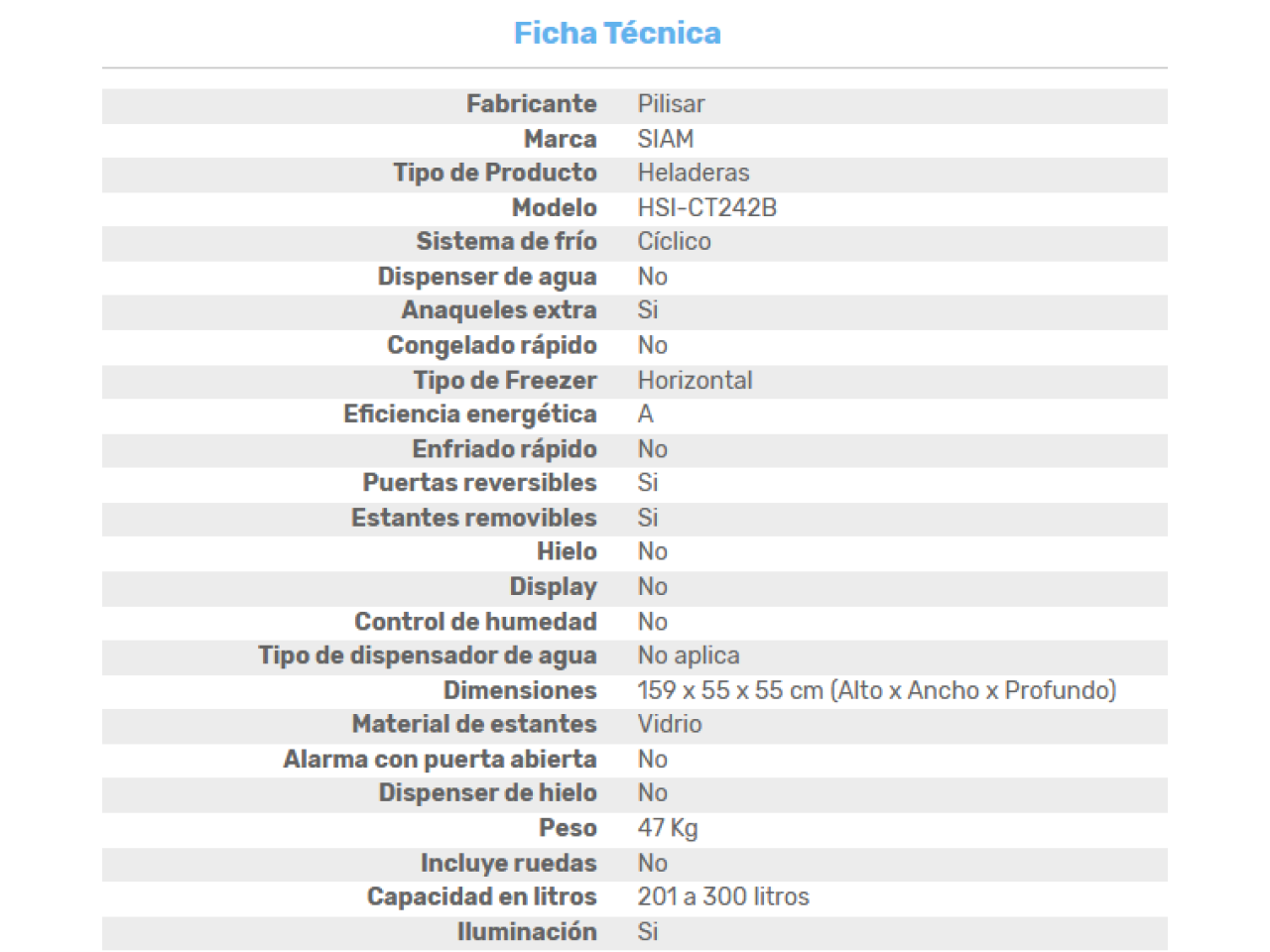Viewport: 1270px width, 952px height.
Task: Click the Eficiencia energética value A
Action: tap(646, 415)
